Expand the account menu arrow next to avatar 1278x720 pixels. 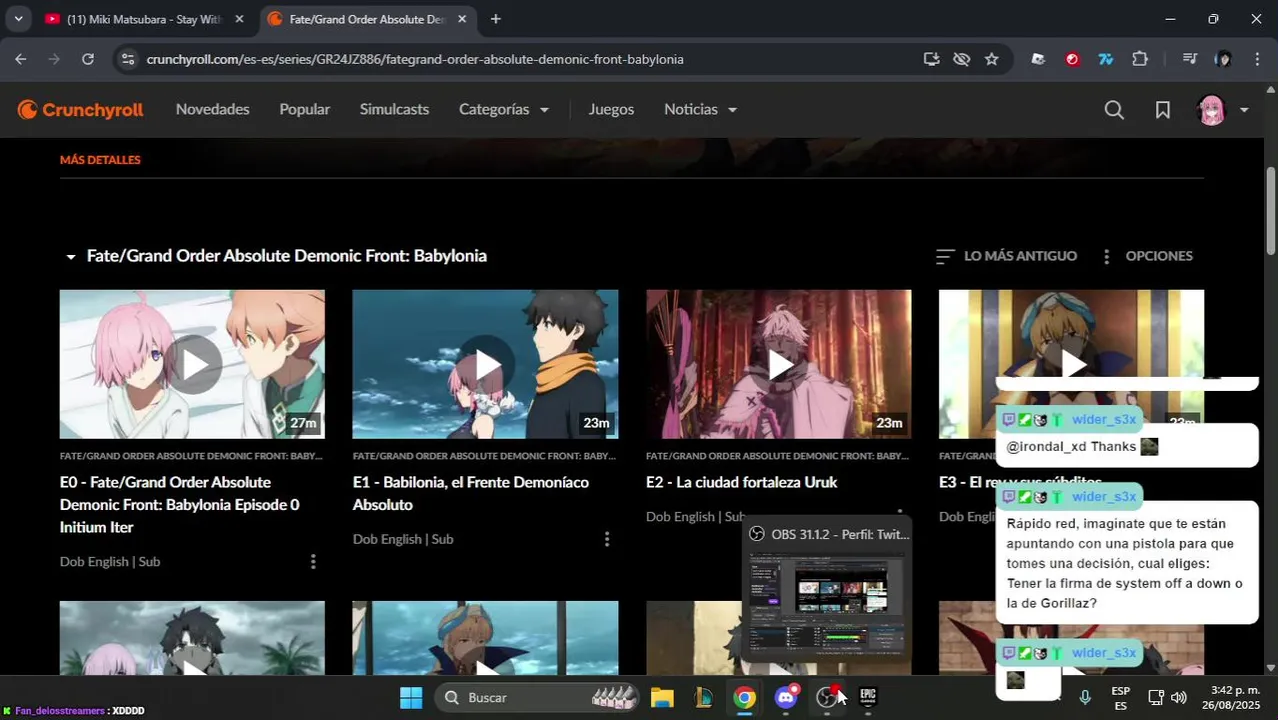pyautogui.click(x=1244, y=110)
